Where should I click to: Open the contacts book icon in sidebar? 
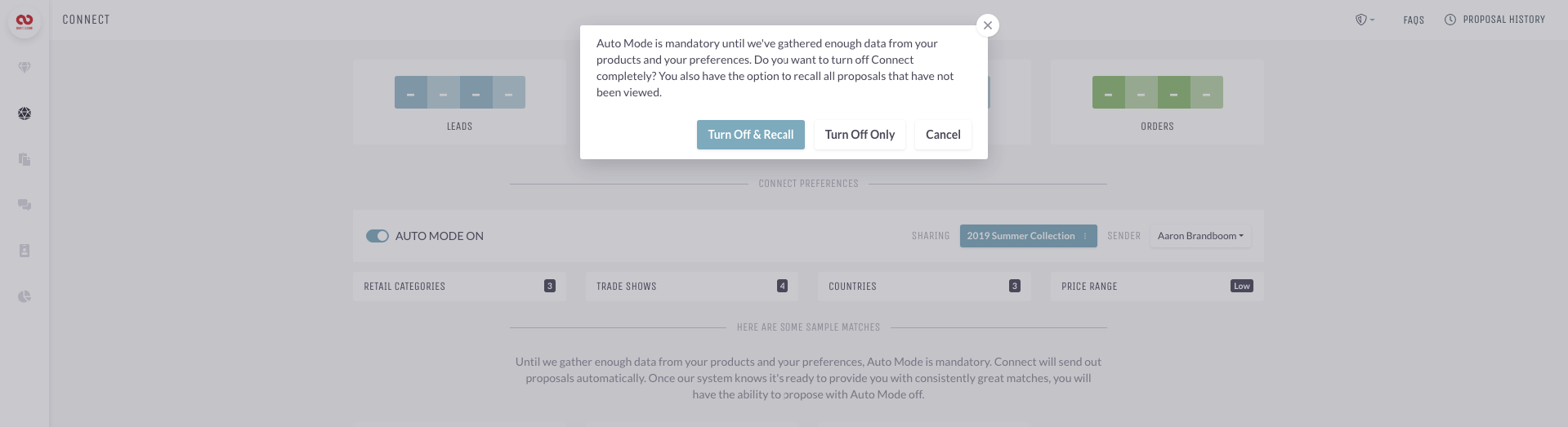[x=25, y=251]
